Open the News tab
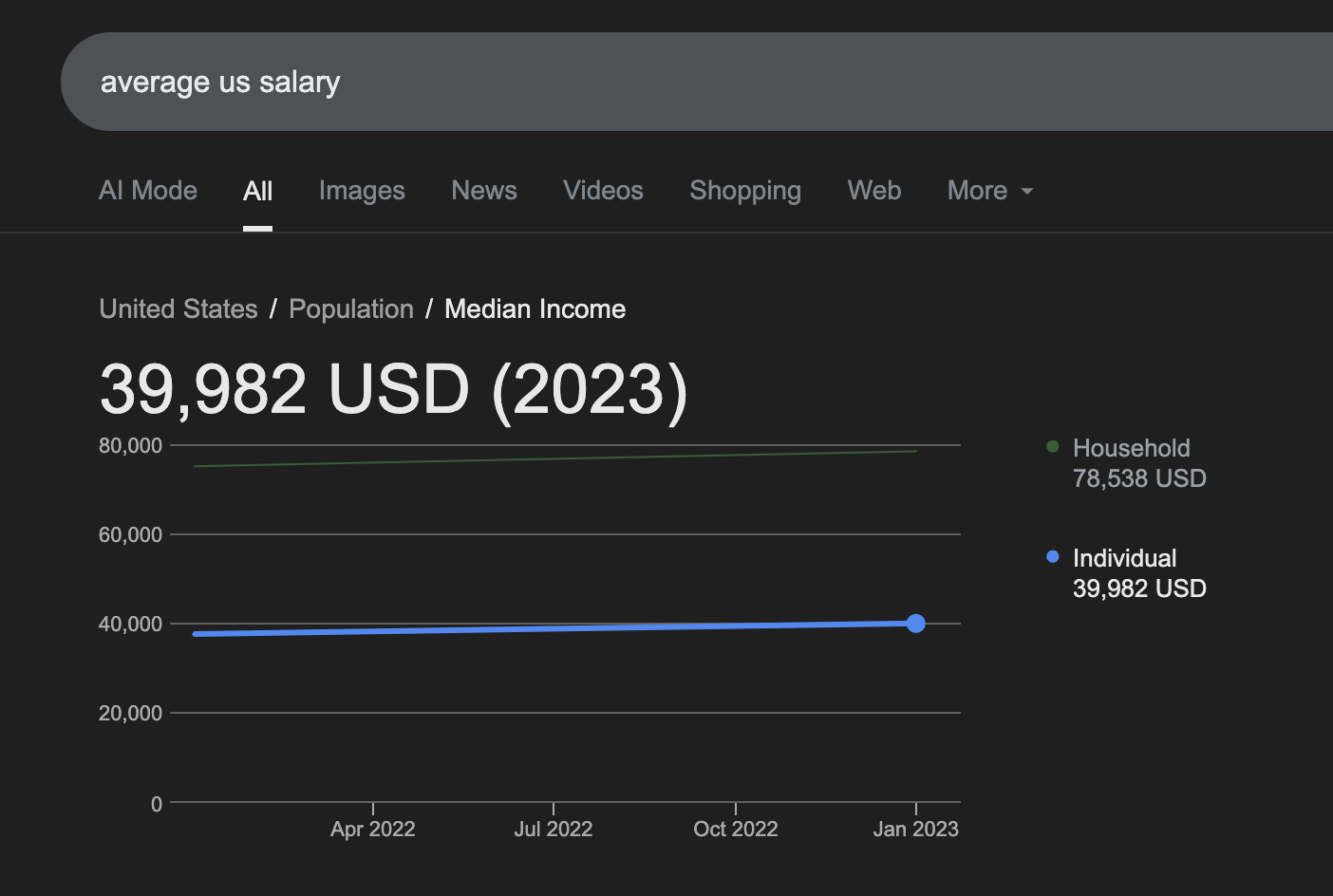 pyautogui.click(x=484, y=191)
